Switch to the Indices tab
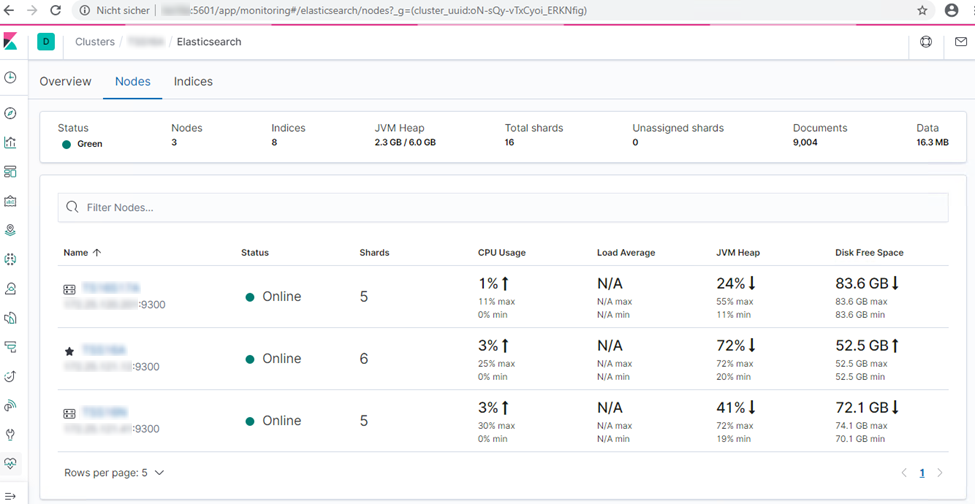The width and height of the screenshot is (975, 504). pyautogui.click(x=193, y=81)
